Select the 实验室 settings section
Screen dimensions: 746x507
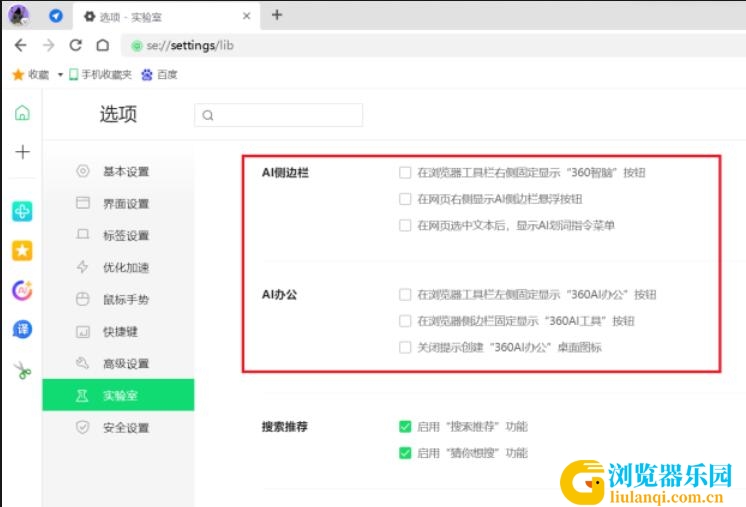coord(118,395)
